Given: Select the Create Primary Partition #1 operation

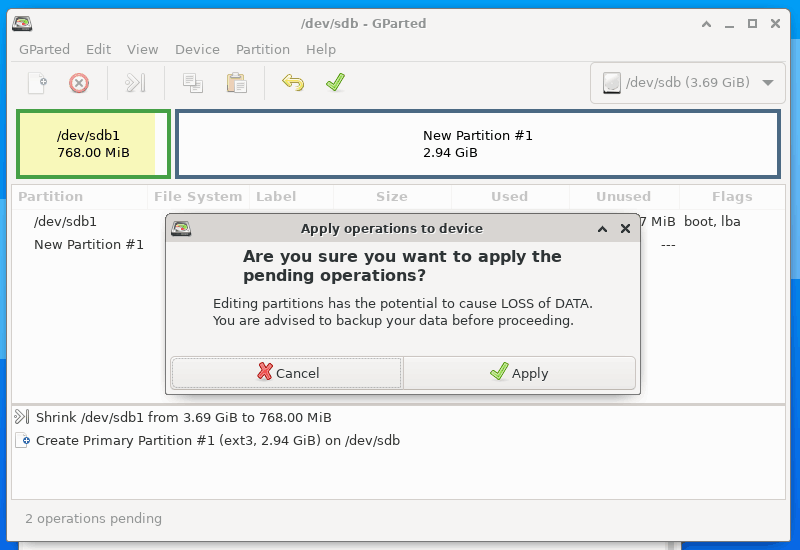Looking at the screenshot, I should (x=398, y=440).
